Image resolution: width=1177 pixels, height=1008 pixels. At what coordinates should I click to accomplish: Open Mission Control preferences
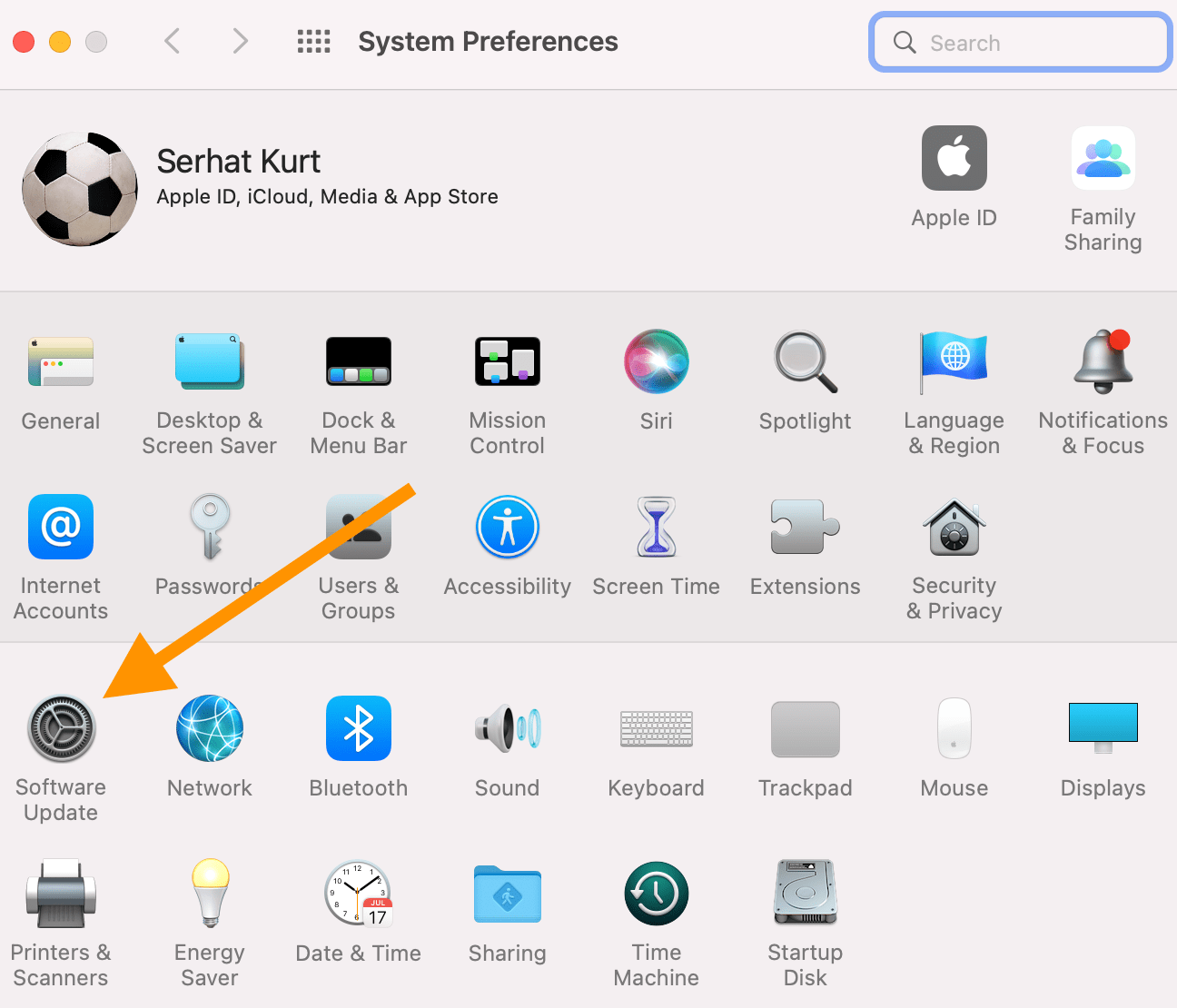coord(508,361)
